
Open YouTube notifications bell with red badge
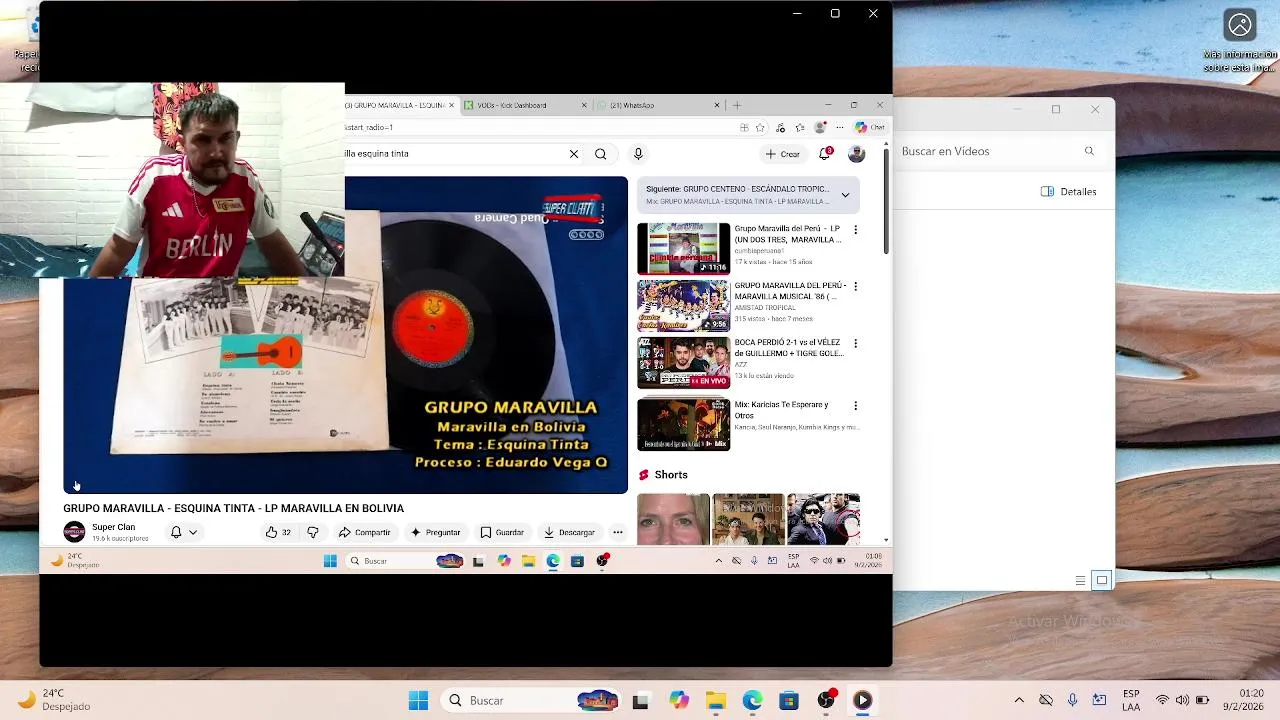tap(825, 154)
